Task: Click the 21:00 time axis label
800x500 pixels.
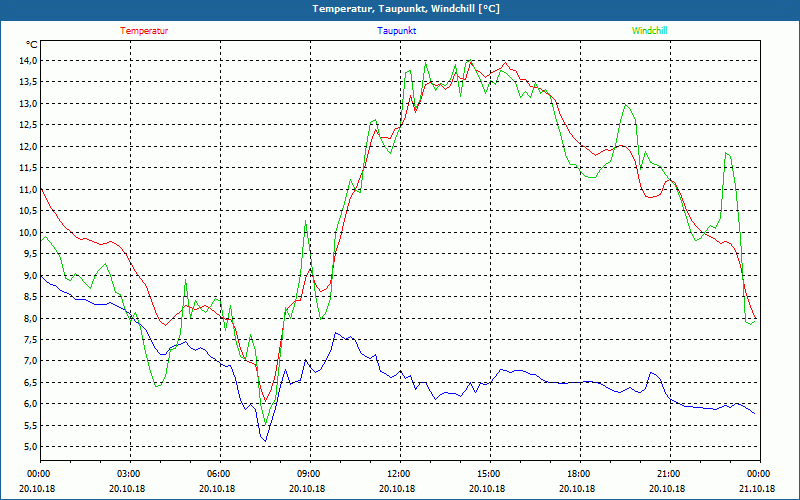Action: (670, 473)
